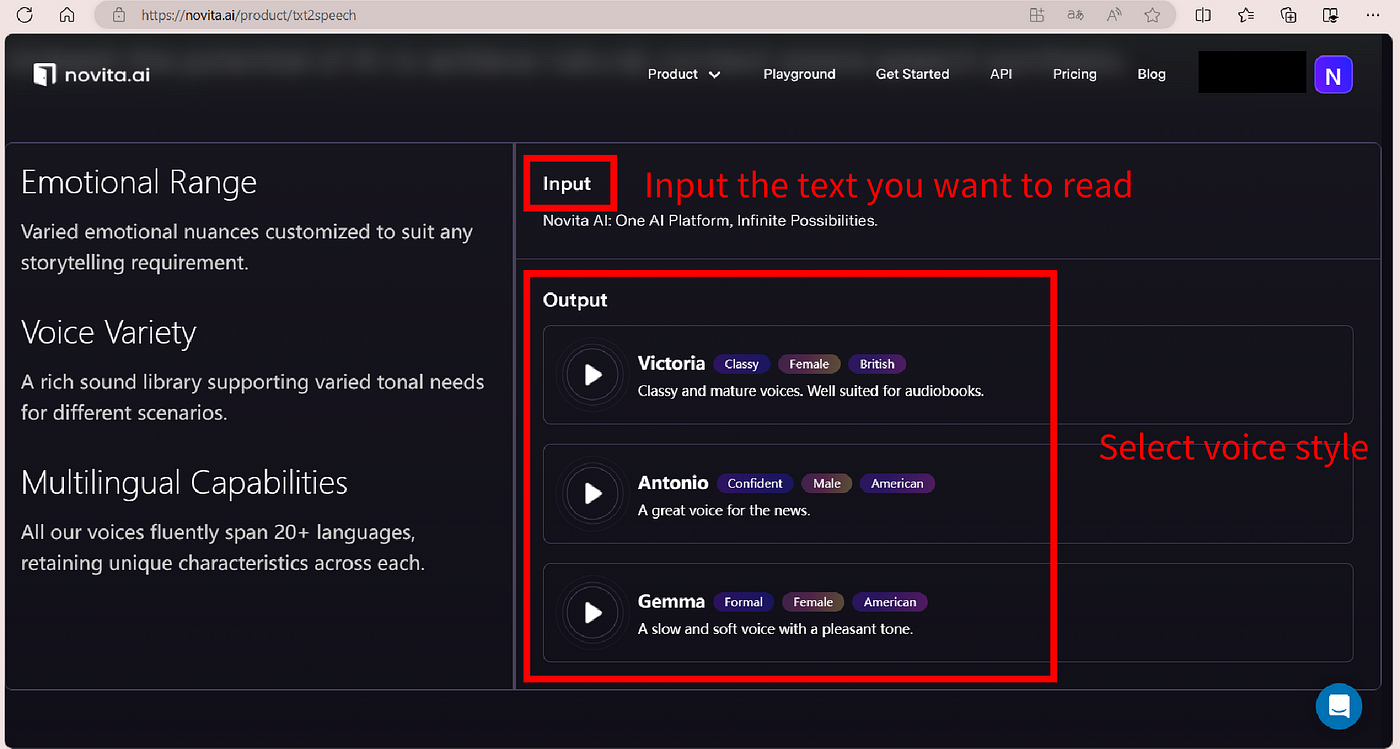Click the Female tag on Victoria

tap(809, 364)
